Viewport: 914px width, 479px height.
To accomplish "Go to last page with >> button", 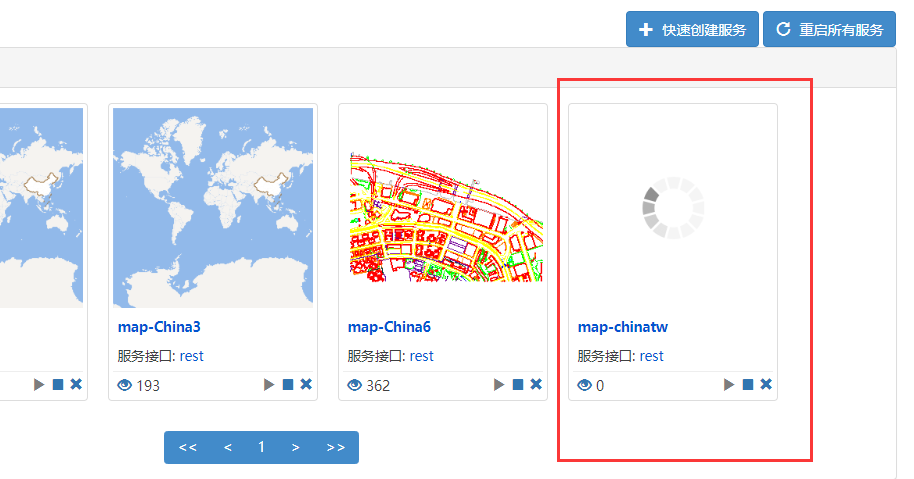I will (336, 448).
